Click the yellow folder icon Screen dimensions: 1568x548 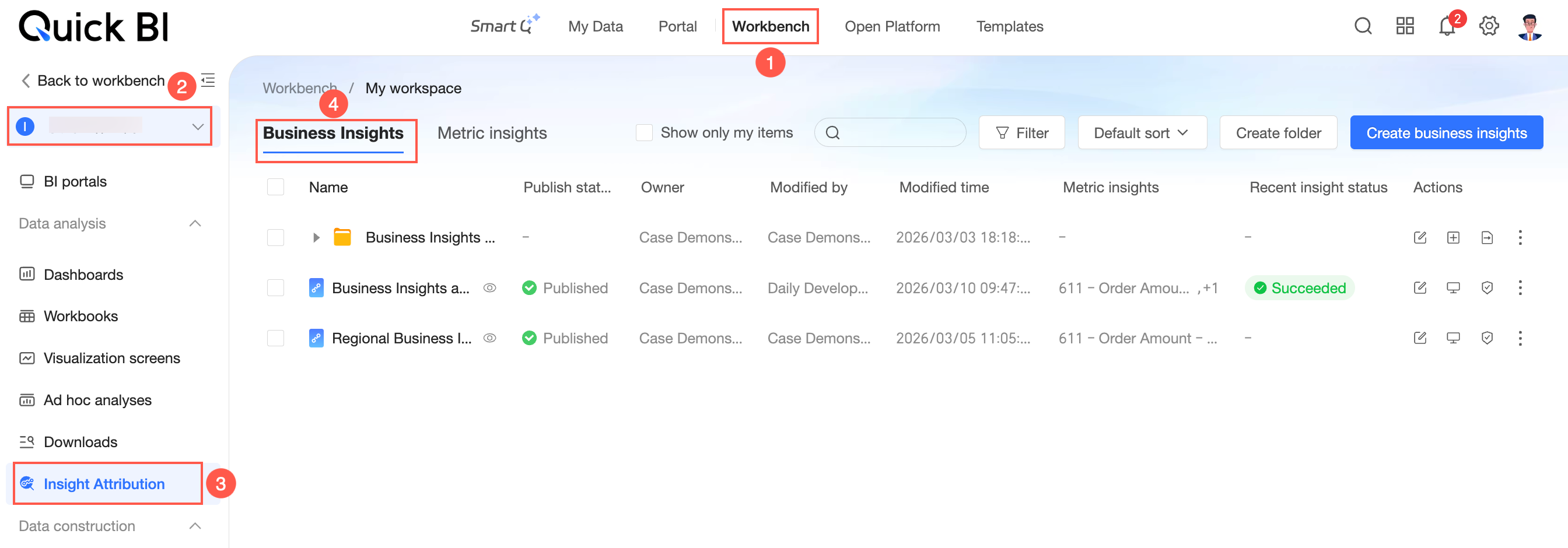pyautogui.click(x=342, y=237)
